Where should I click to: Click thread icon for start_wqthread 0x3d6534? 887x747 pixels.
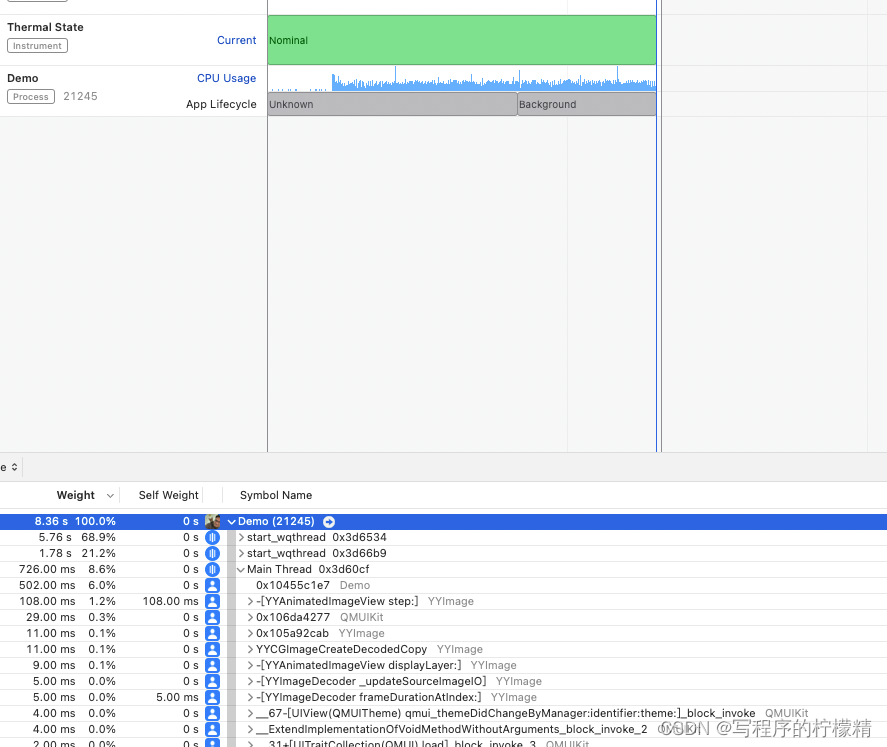click(213, 537)
